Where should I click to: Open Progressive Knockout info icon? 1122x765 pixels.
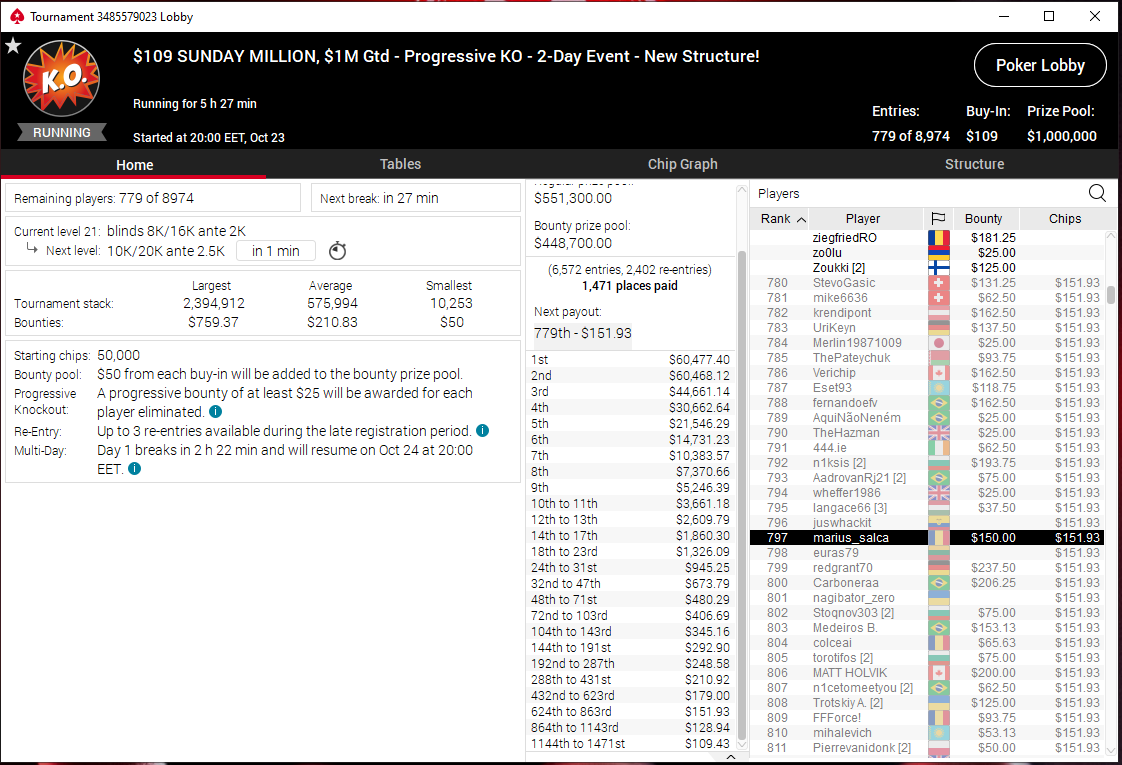[215, 411]
